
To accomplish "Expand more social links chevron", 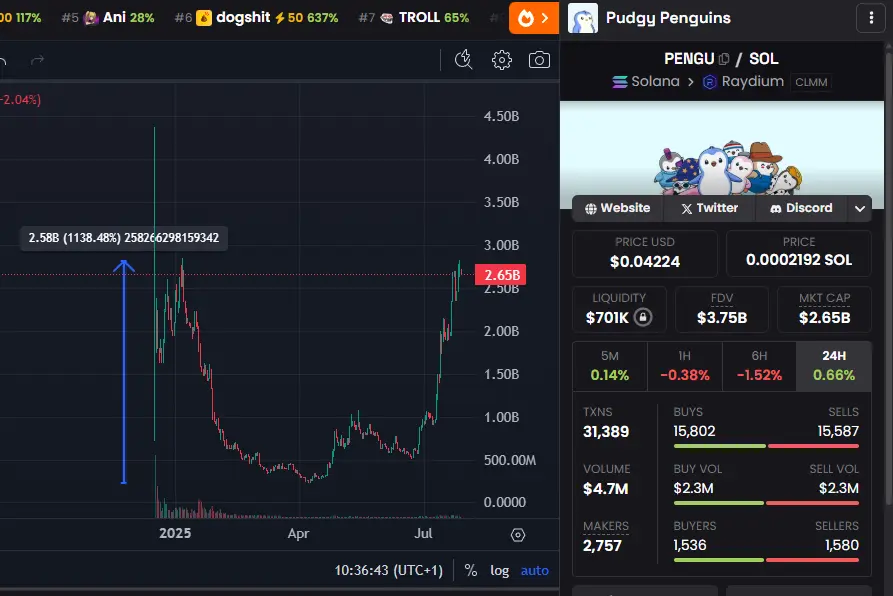I will point(860,208).
